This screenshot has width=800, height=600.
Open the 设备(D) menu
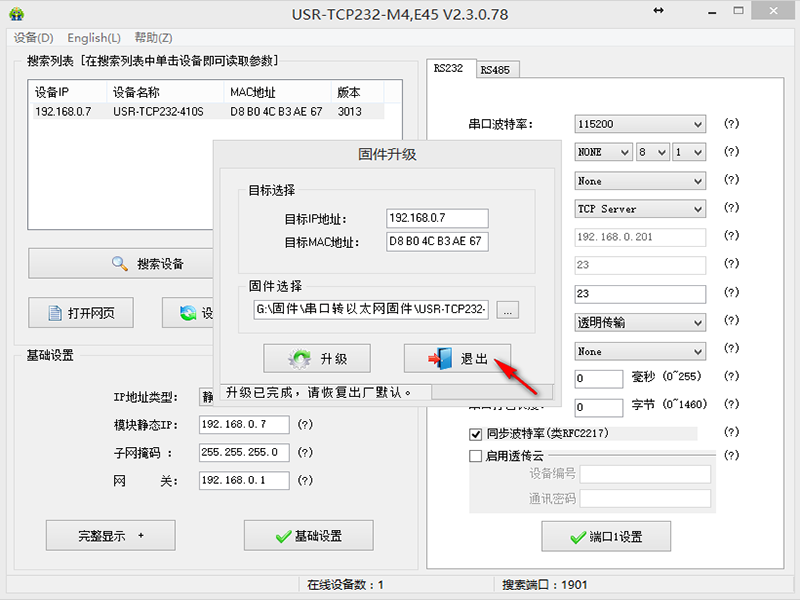[34, 38]
